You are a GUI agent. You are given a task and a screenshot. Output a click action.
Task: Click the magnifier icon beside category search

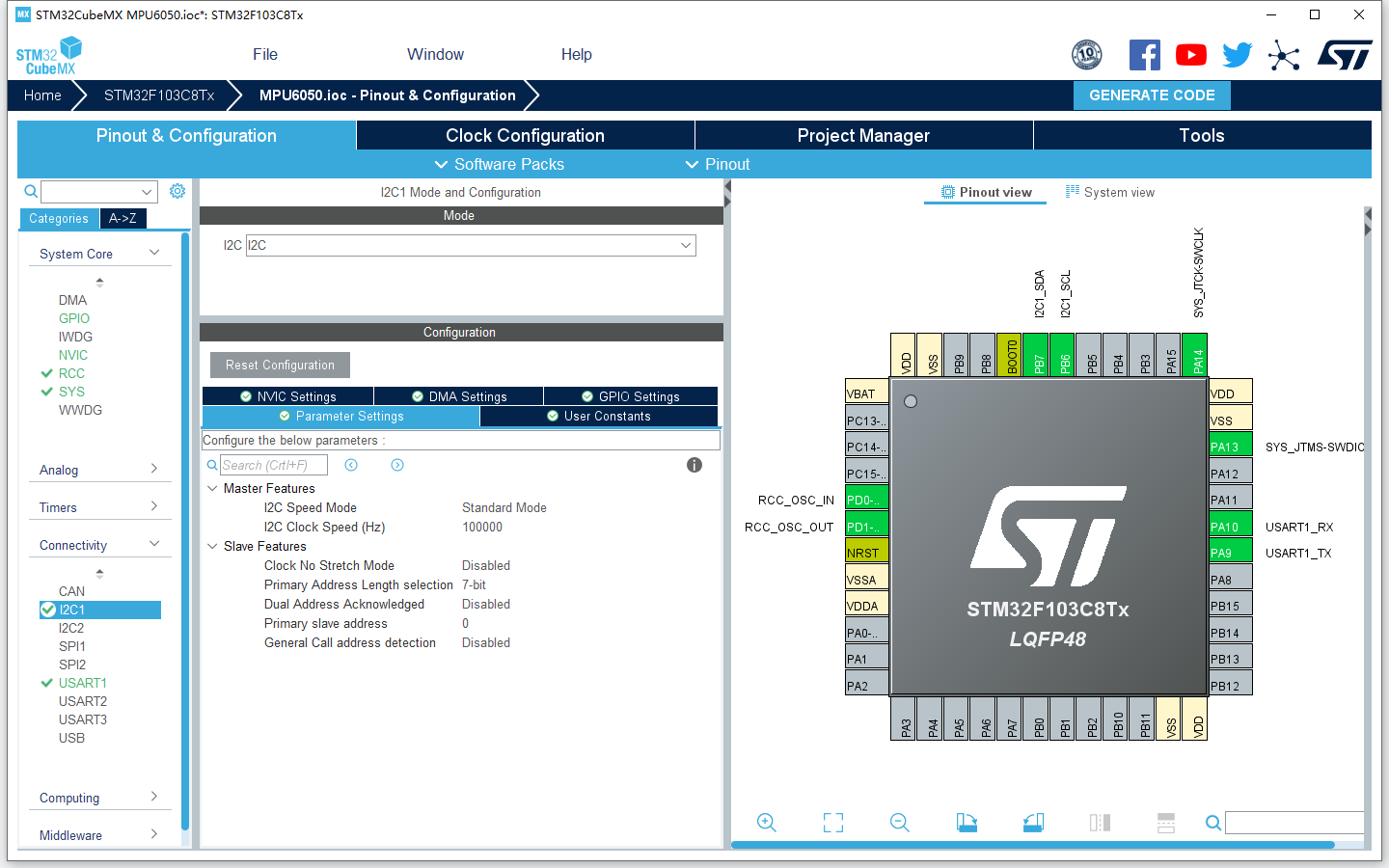pyautogui.click(x=31, y=191)
